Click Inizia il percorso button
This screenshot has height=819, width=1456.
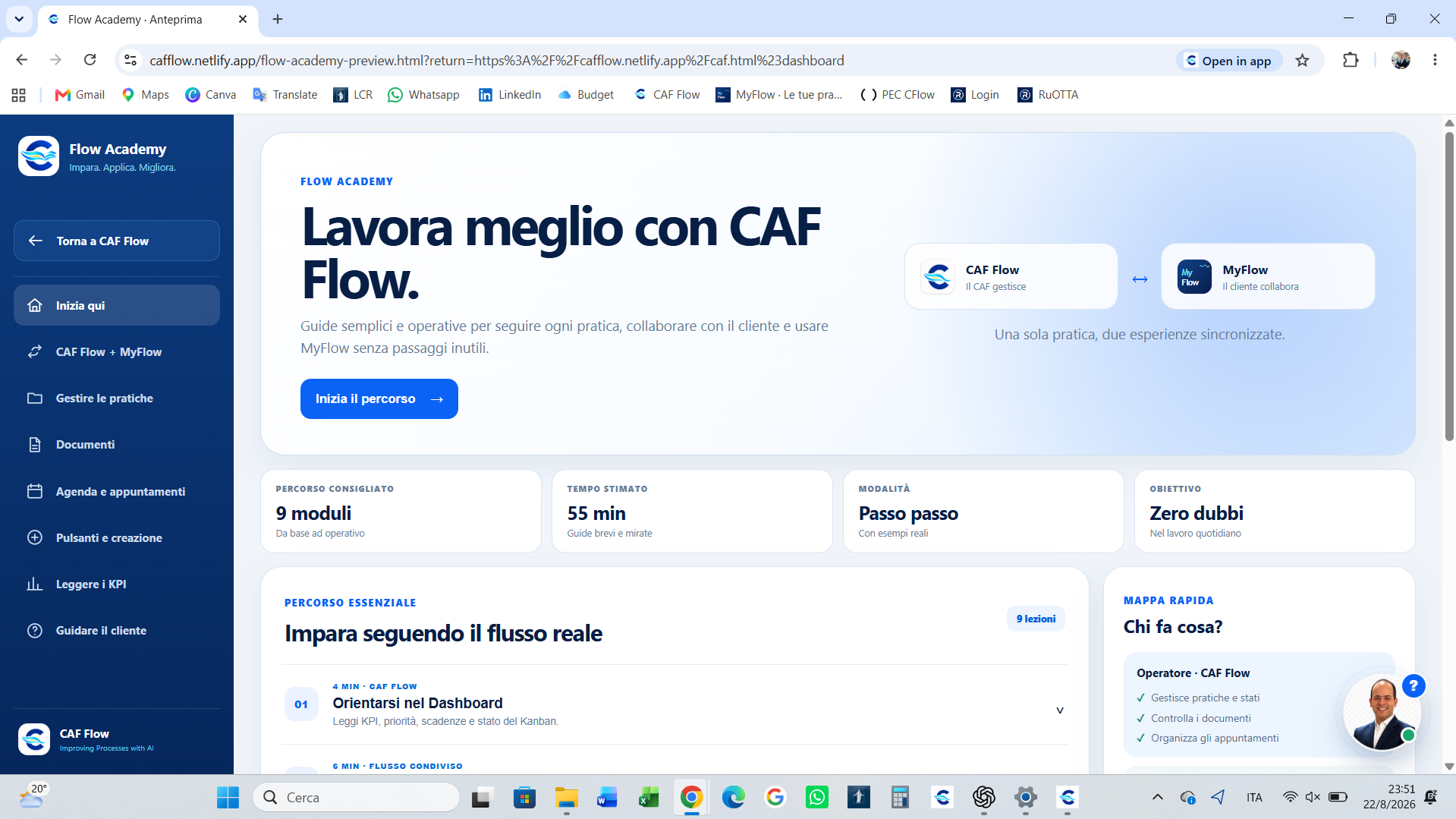[x=379, y=398]
